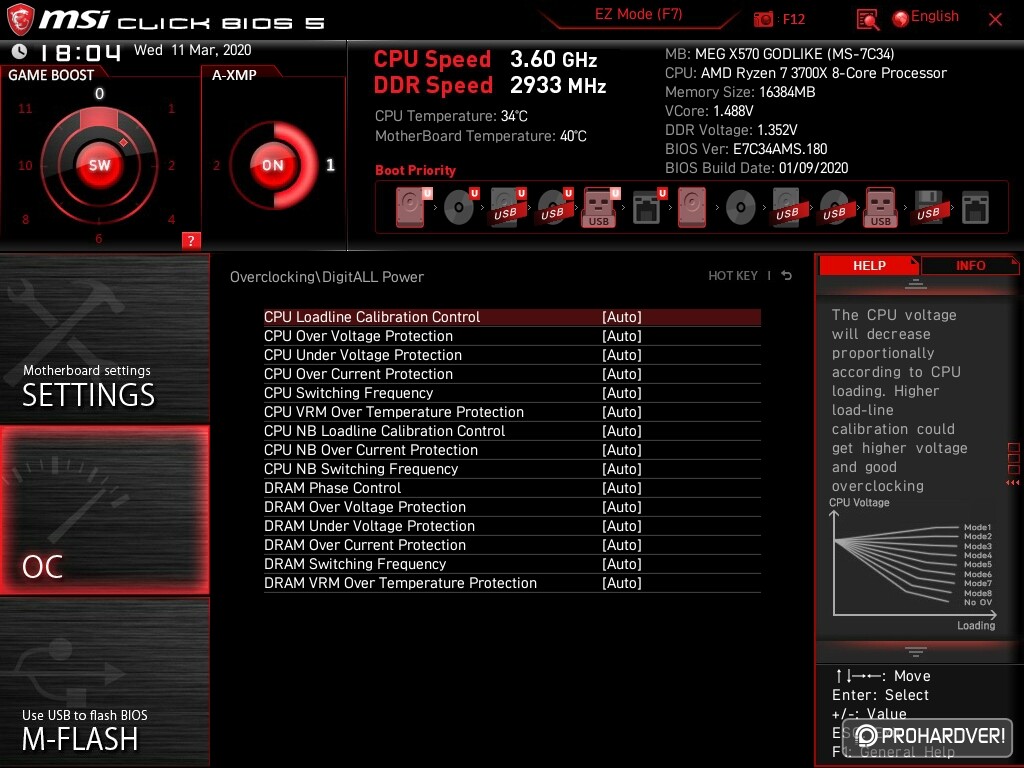Open the Motherboard SETTINGS menu
The width and height of the screenshot is (1024, 768).
tap(104, 338)
